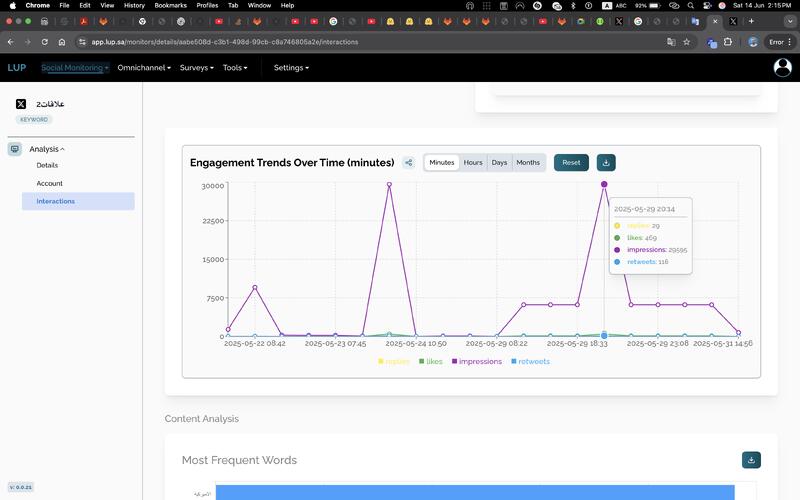Click the Analysis monitor icon in sidebar
This screenshot has width=800, height=500.
click(15, 149)
